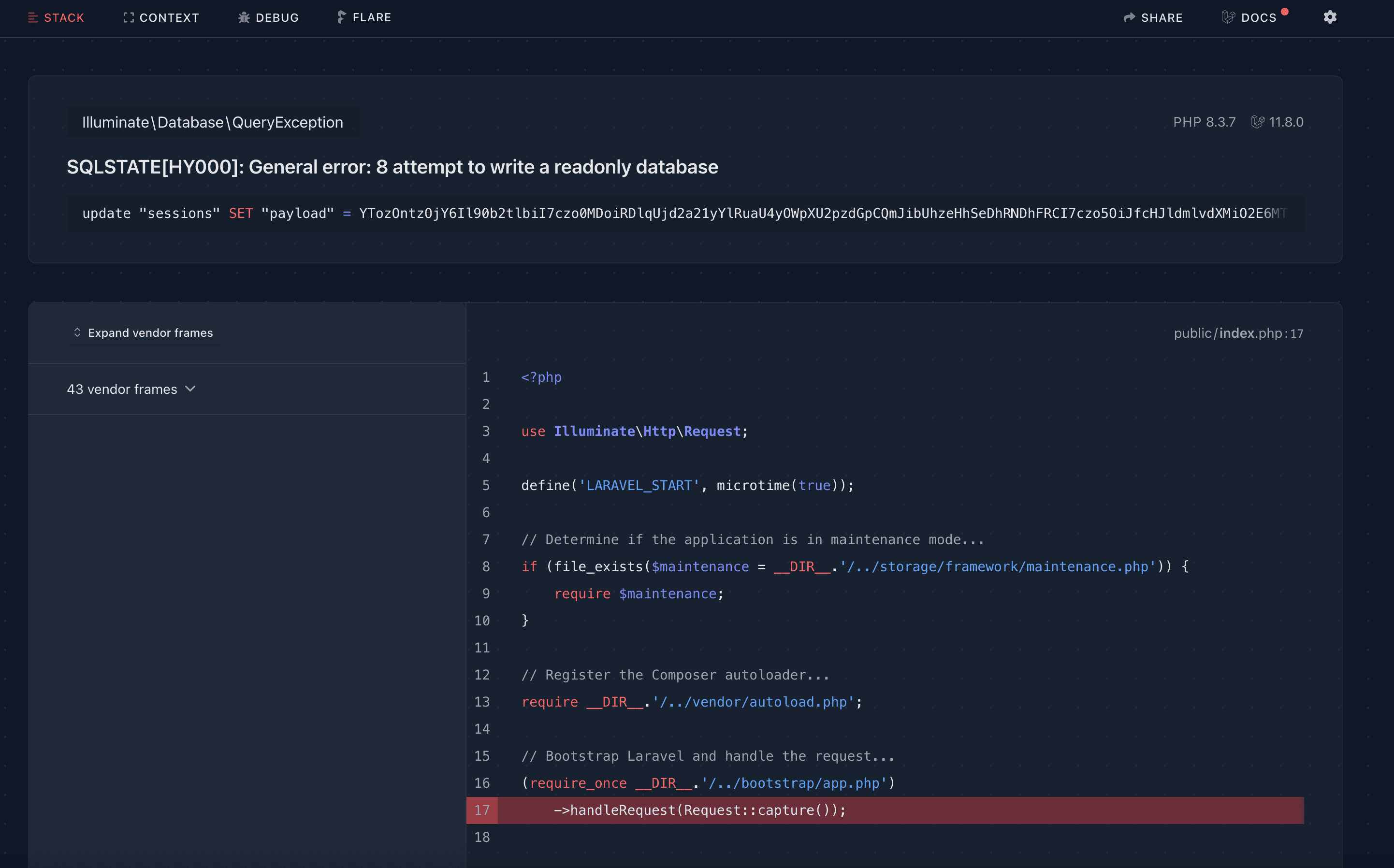
Task: Click the Expand vendor frames button
Action: [144, 333]
